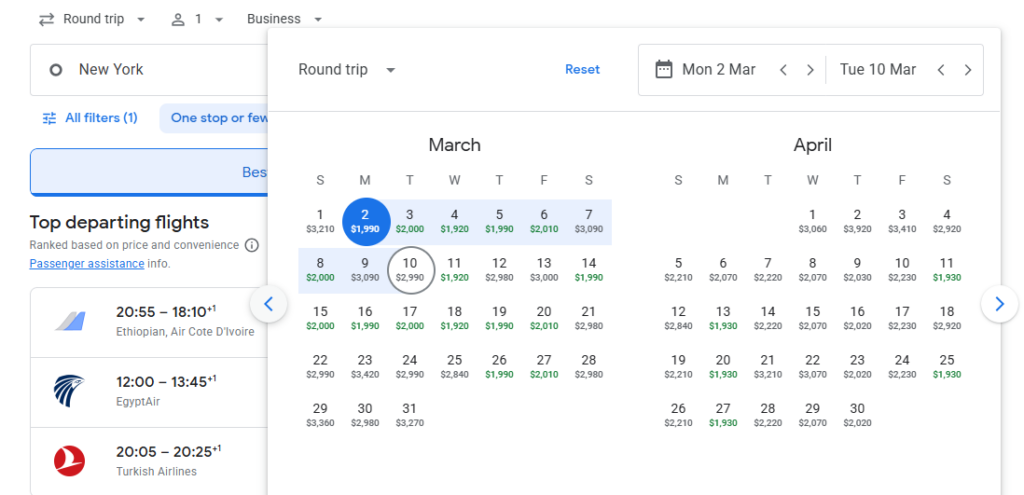Screen dimensions: 1024x495
Task: Open All filters (1)
Action: click(x=90, y=118)
